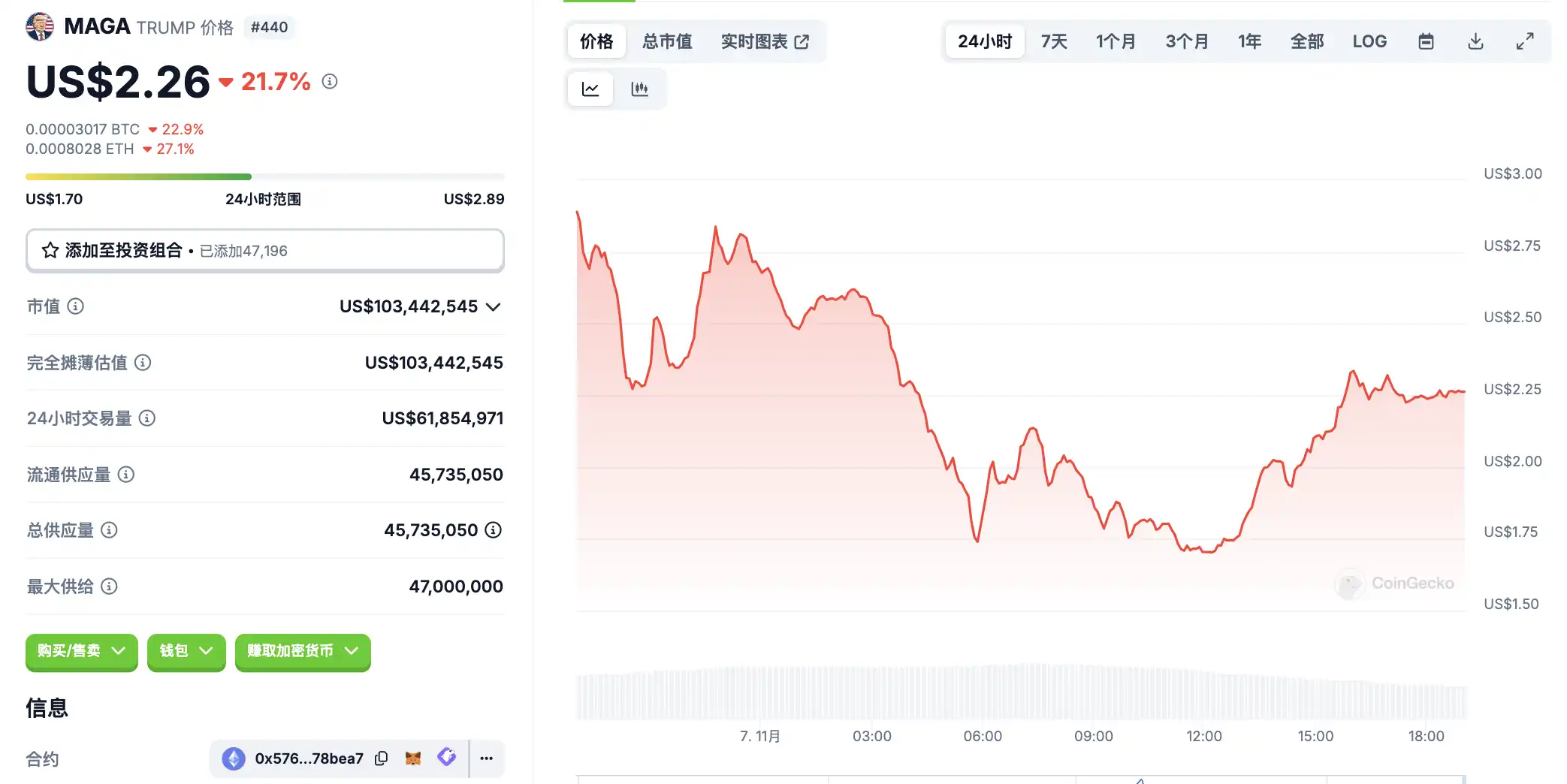Open the 购买/售卖 dropdown
The width and height of the screenshot is (1567, 784).
(x=81, y=651)
